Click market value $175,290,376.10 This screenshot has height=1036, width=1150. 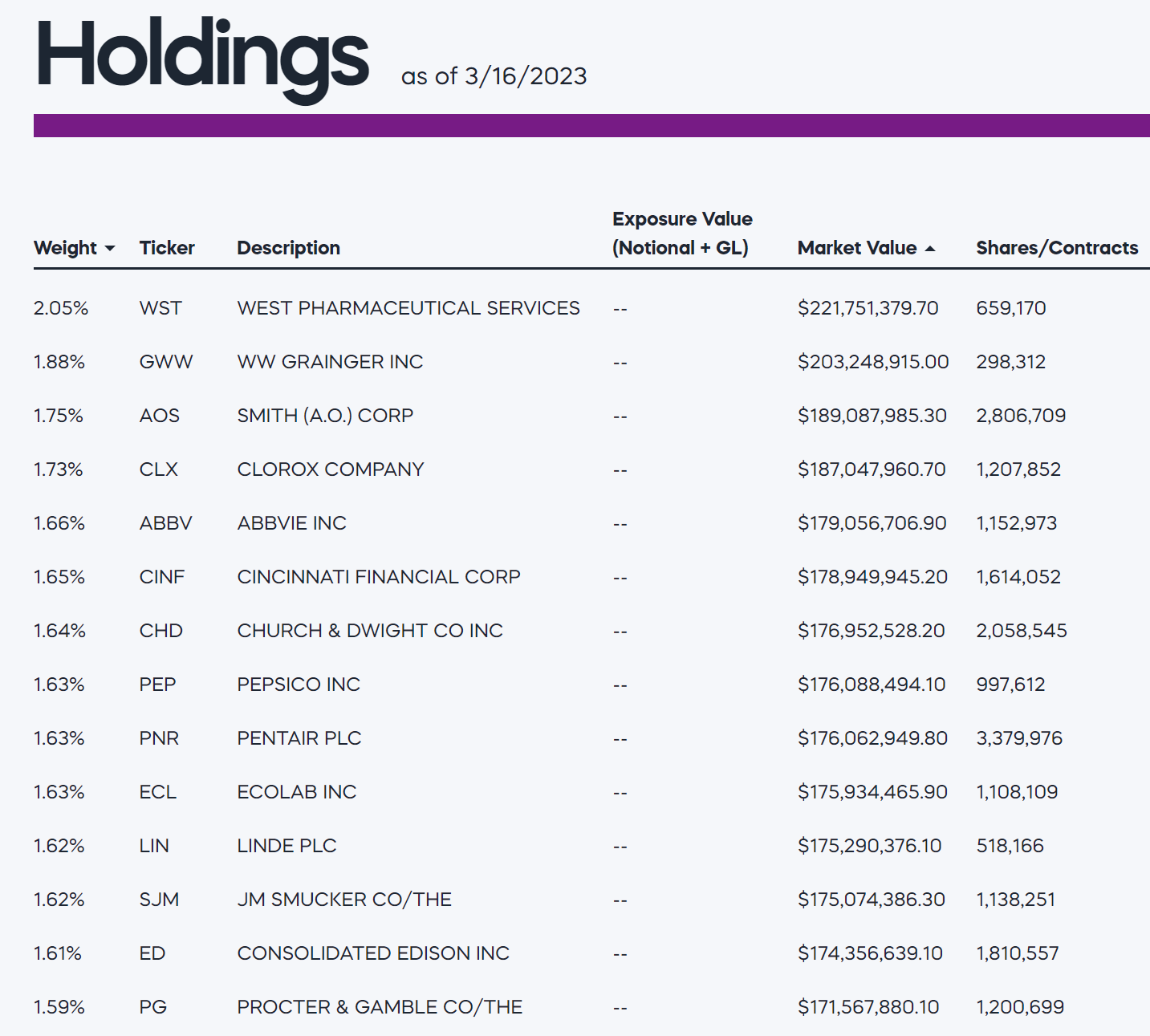point(870,846)
